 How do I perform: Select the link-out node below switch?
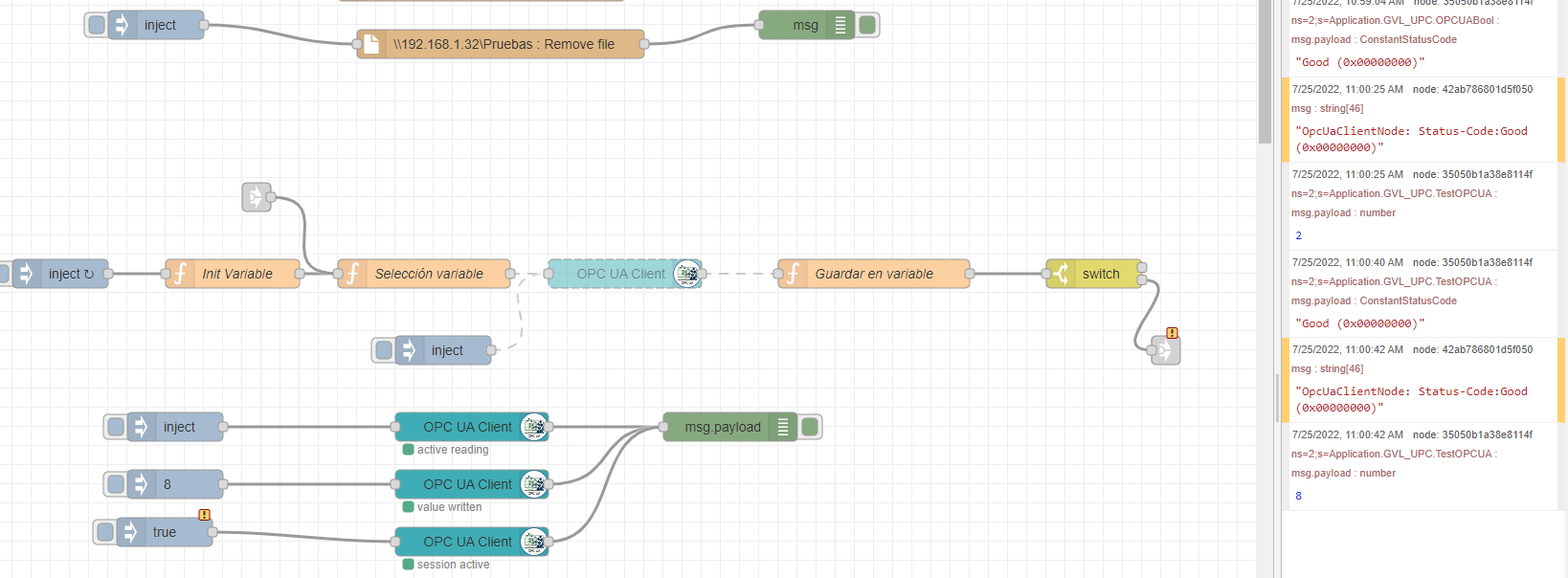pos(1166,350)
